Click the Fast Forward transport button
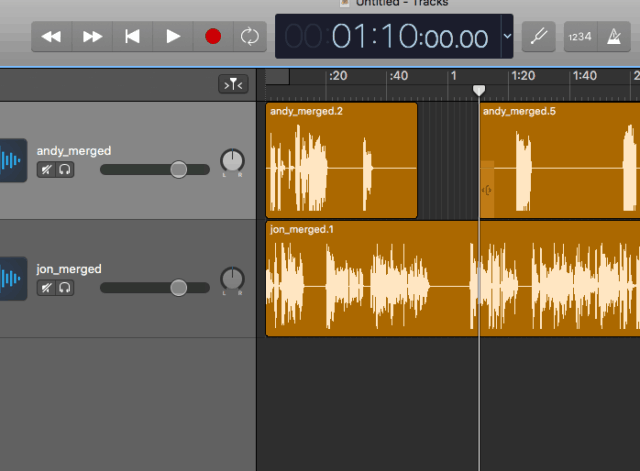Screen dimensions: 640x471 pyautogui.click(x=92, y=37)
